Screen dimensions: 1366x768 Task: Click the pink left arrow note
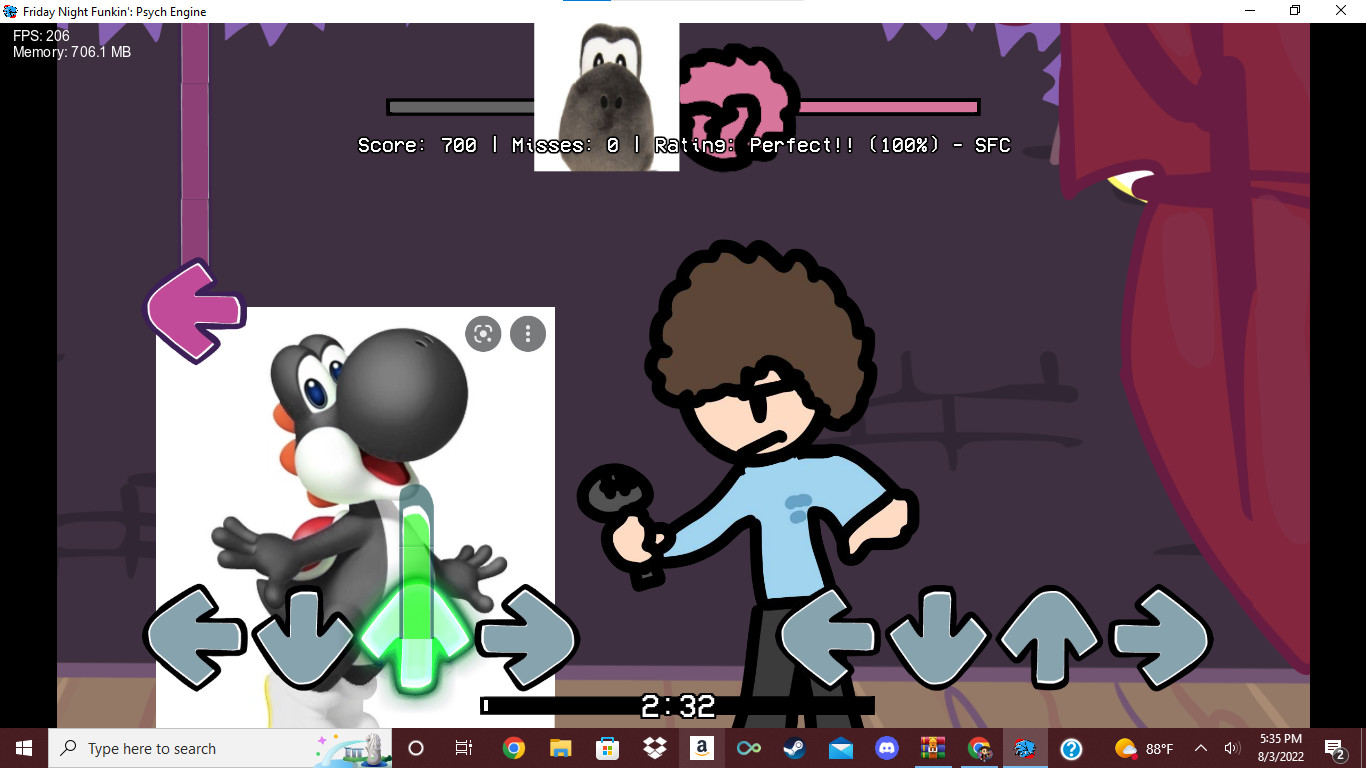click(x=196, y=311)
